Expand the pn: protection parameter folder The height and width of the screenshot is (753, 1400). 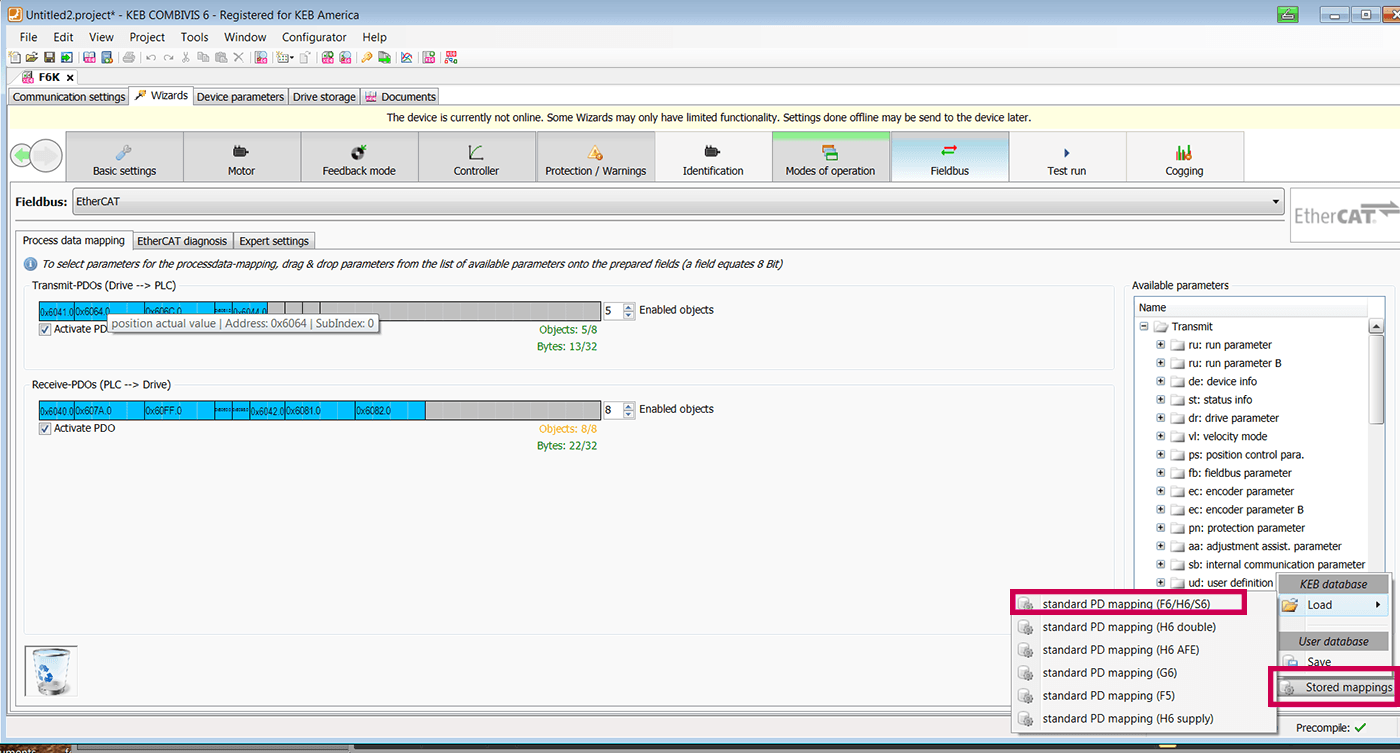tap(1161, 528)
